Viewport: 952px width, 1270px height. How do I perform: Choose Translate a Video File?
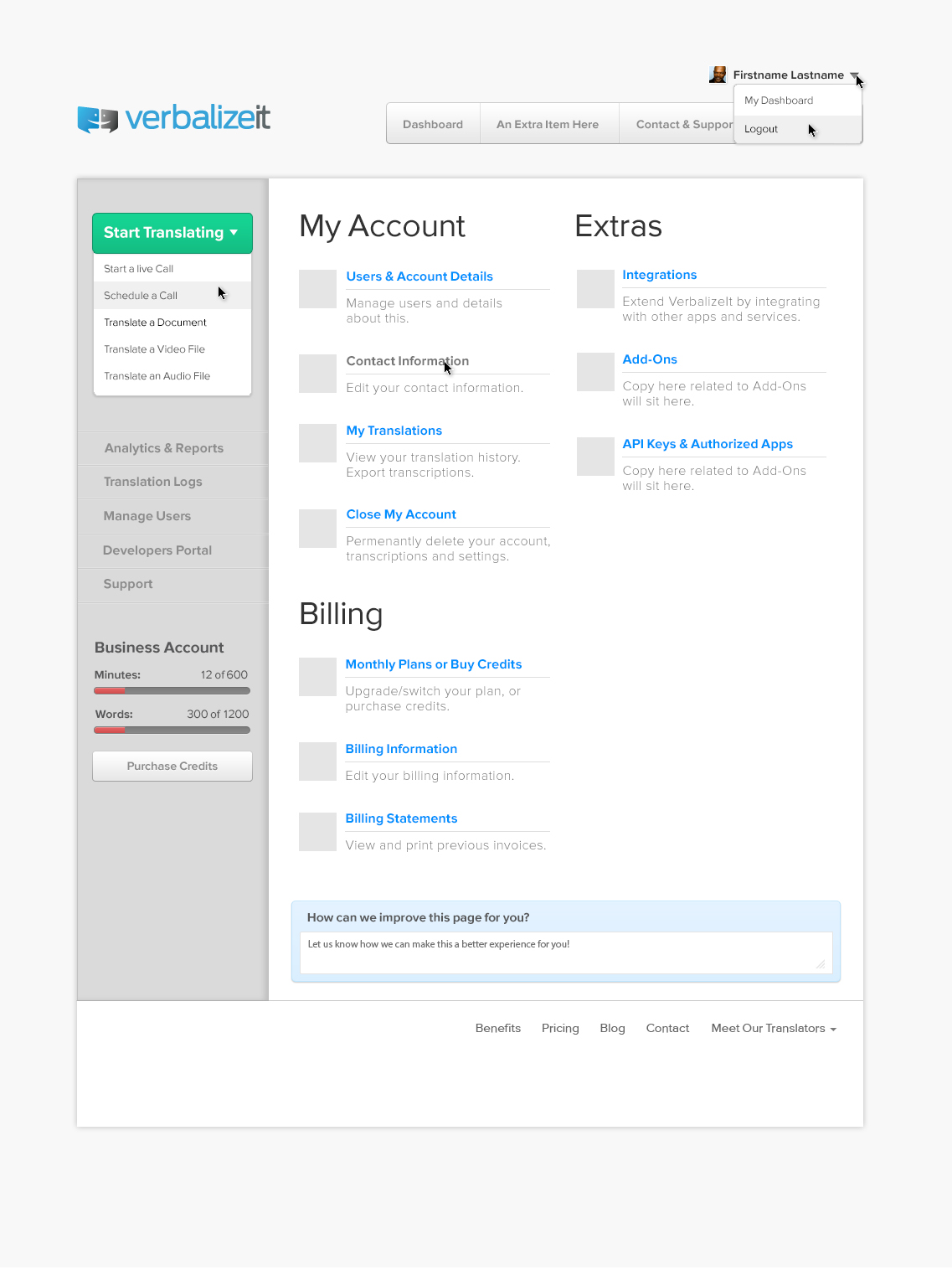(172, 349)
